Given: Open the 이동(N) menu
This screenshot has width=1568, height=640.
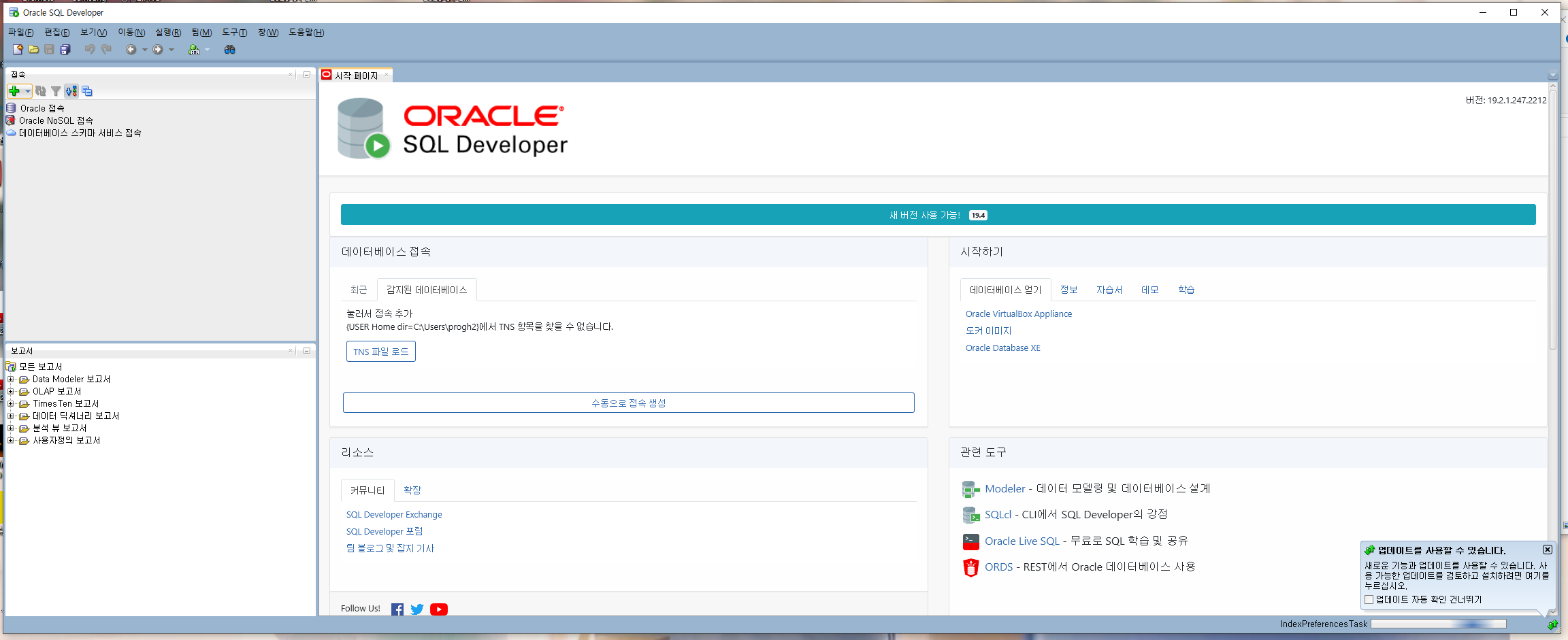Looking at the screenshot, I should click(x=131, y=33).
